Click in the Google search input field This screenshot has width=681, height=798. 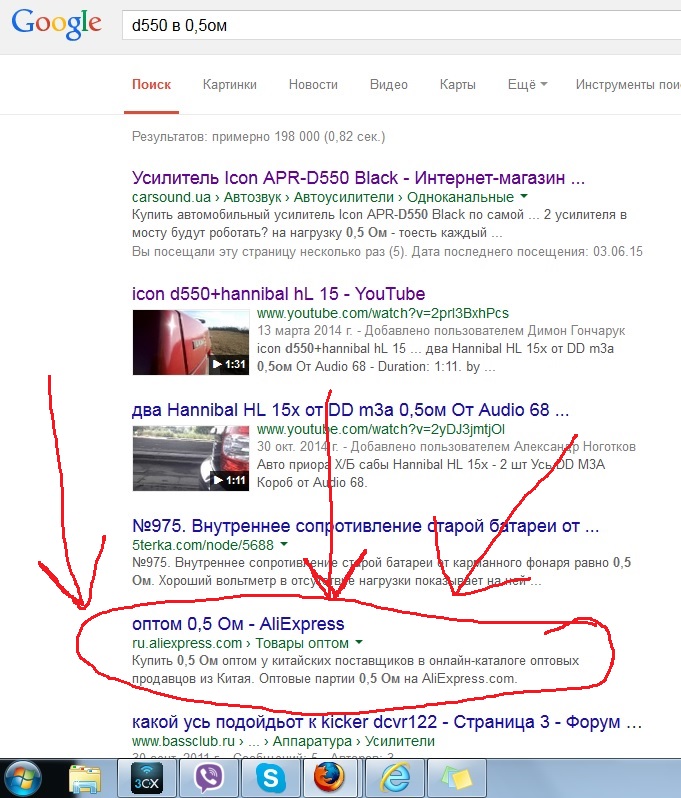(400, 24)
